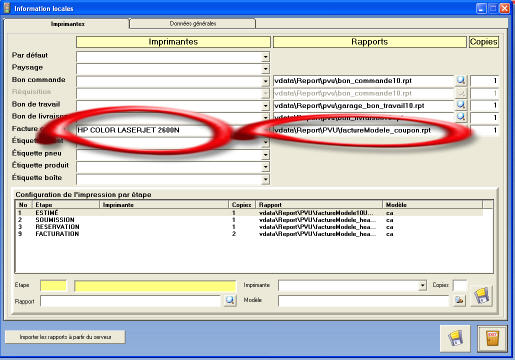Click the bottom floppy disk save button
Viewport: 515px width, 360px height.
[x=455, y=338]
